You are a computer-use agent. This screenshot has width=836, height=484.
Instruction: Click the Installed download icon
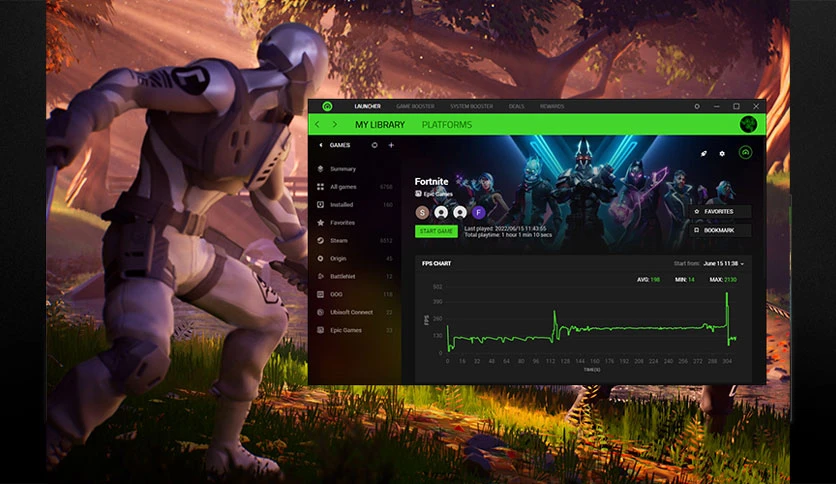(x=320, y=205)
